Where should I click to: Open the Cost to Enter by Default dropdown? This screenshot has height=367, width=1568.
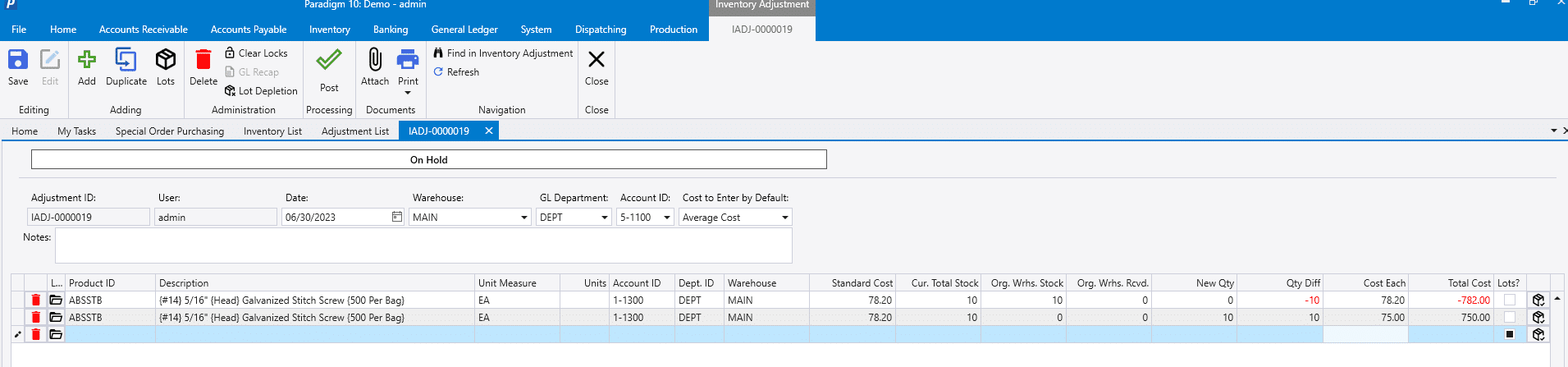coord(784,218)
